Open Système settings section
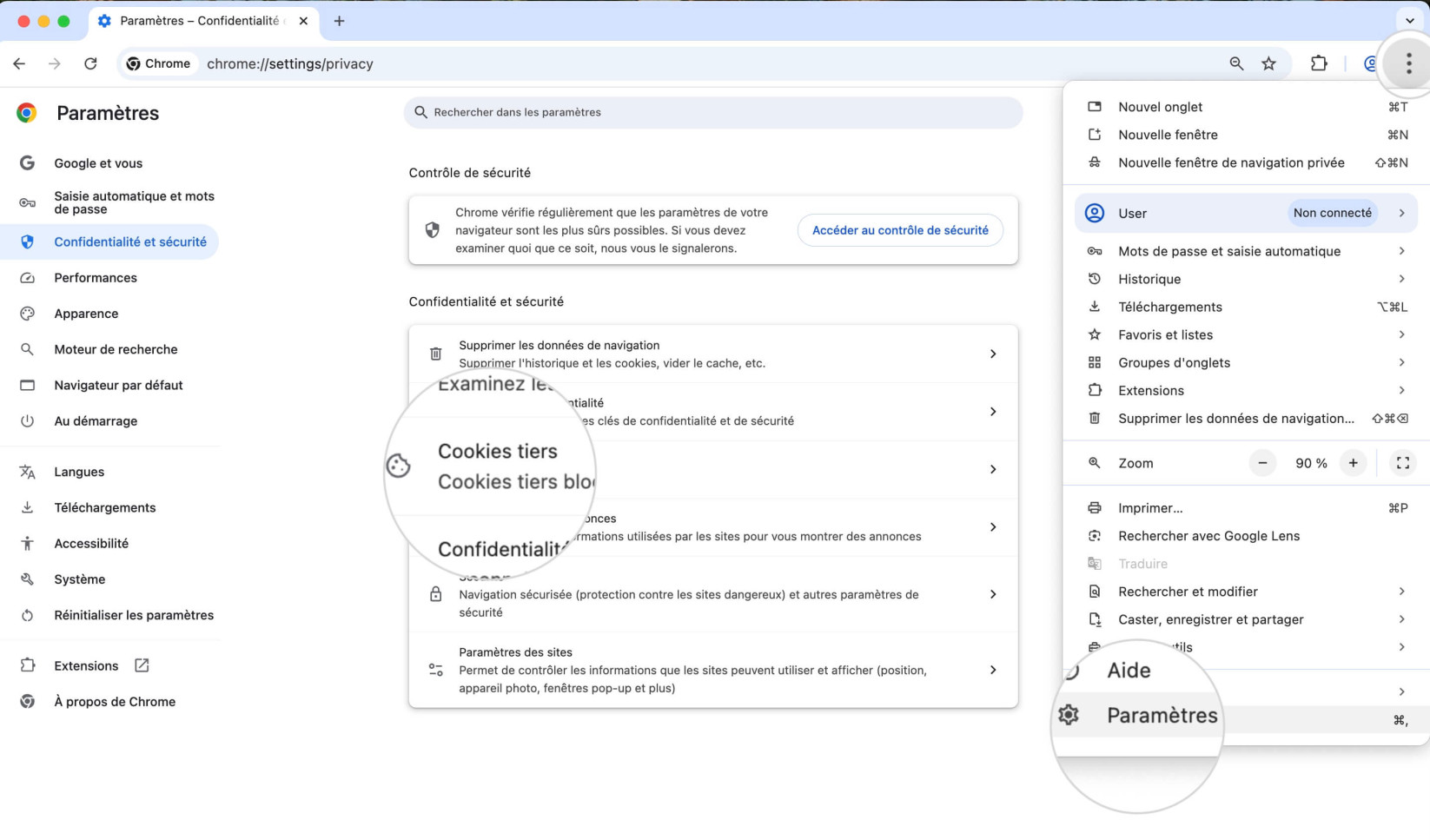Screen dimensions: 1430x840 click(x=110, y=579)
